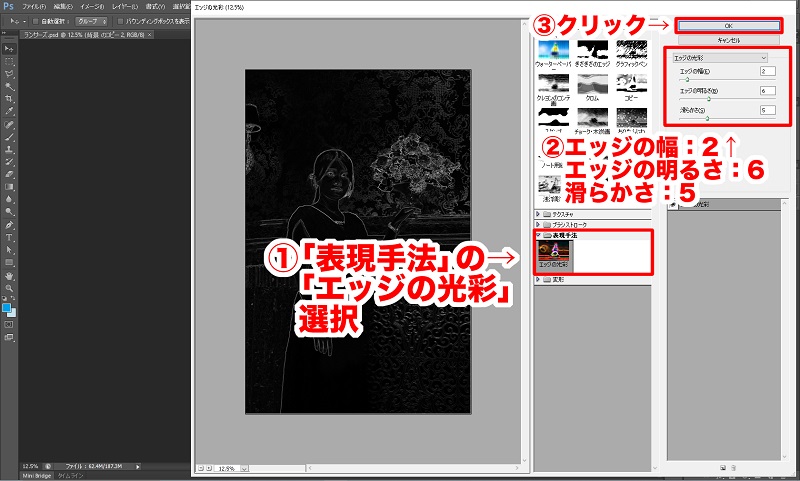
Task: Toggle the auto-select (自動選択) checkbox
Action: pos(36,21)
